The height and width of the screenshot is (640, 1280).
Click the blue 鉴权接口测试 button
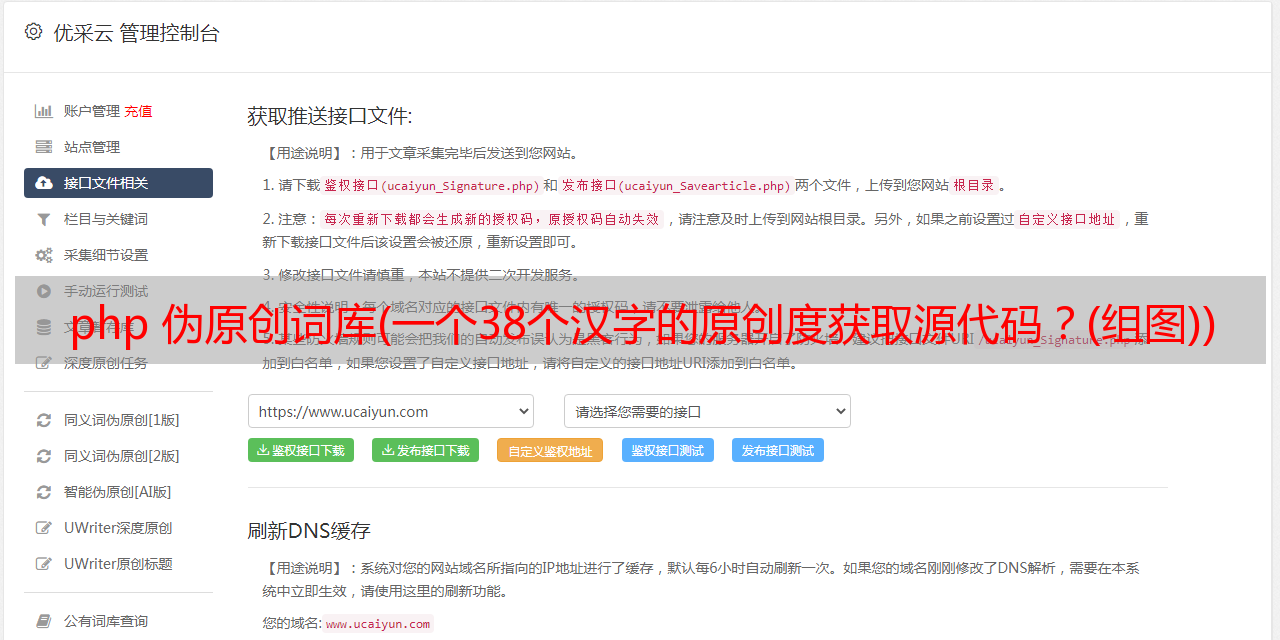click(x=668, y=450)
